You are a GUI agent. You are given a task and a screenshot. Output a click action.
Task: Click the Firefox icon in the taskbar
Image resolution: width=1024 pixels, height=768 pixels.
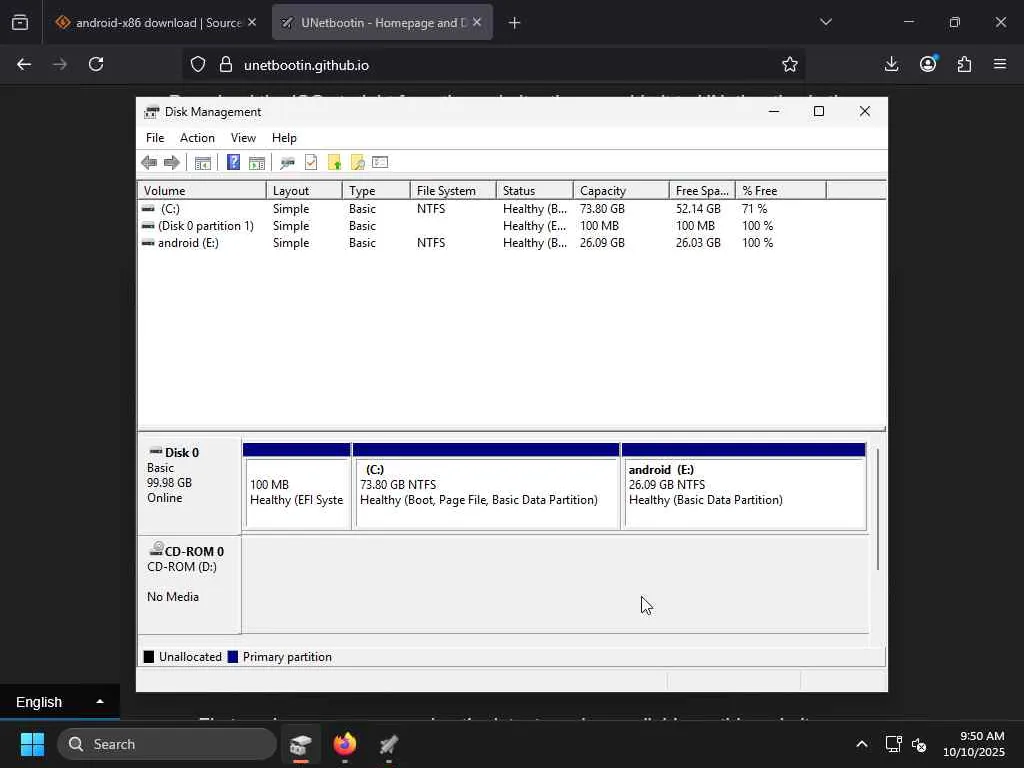345,744
